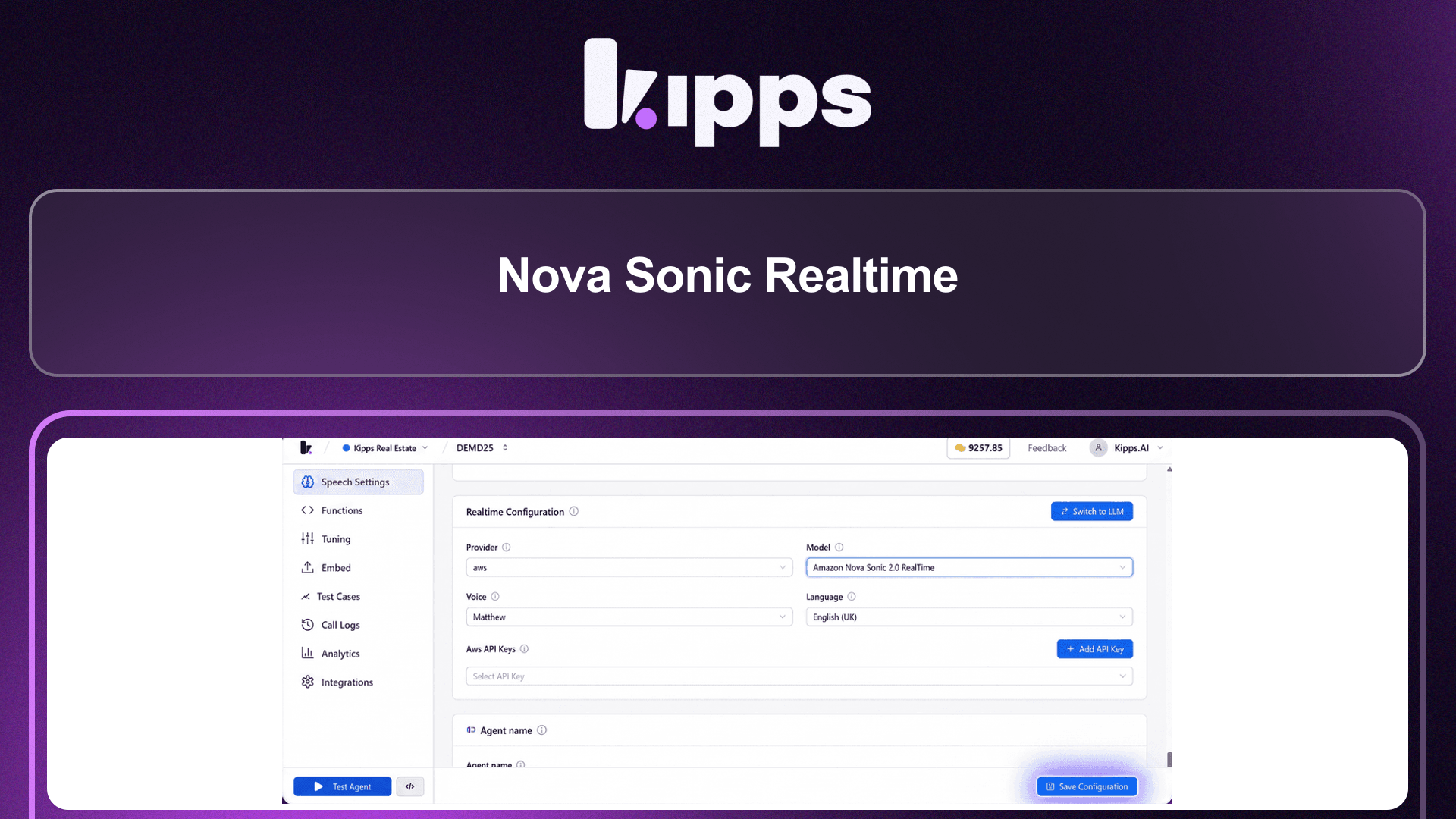
Task: Click the Model info icon
Action: (x=839, y=548)
